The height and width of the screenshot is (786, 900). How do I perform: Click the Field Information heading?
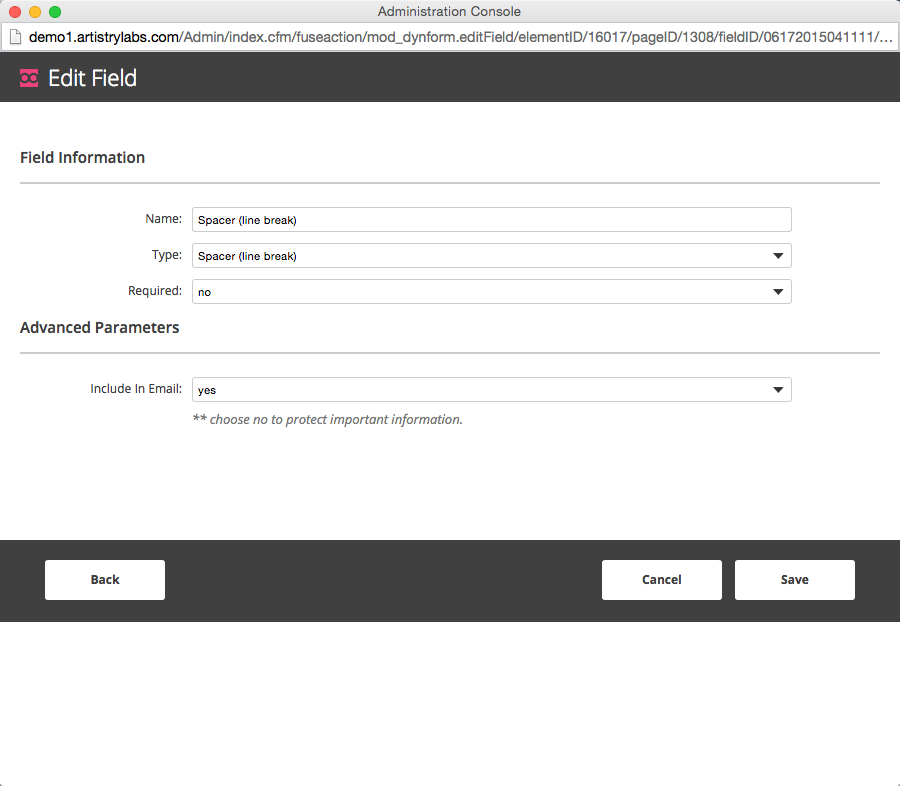tap(83, 158)
